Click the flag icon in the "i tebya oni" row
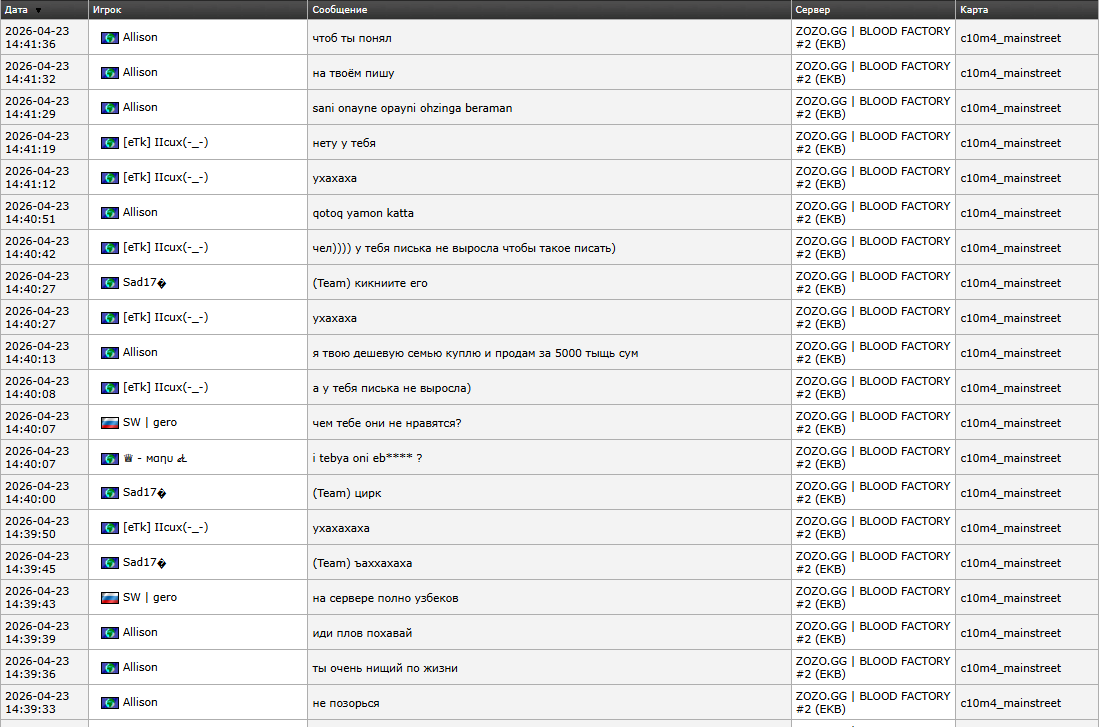Image resolution: width=1099 pixels, height=727 pixels. [110, 458]
